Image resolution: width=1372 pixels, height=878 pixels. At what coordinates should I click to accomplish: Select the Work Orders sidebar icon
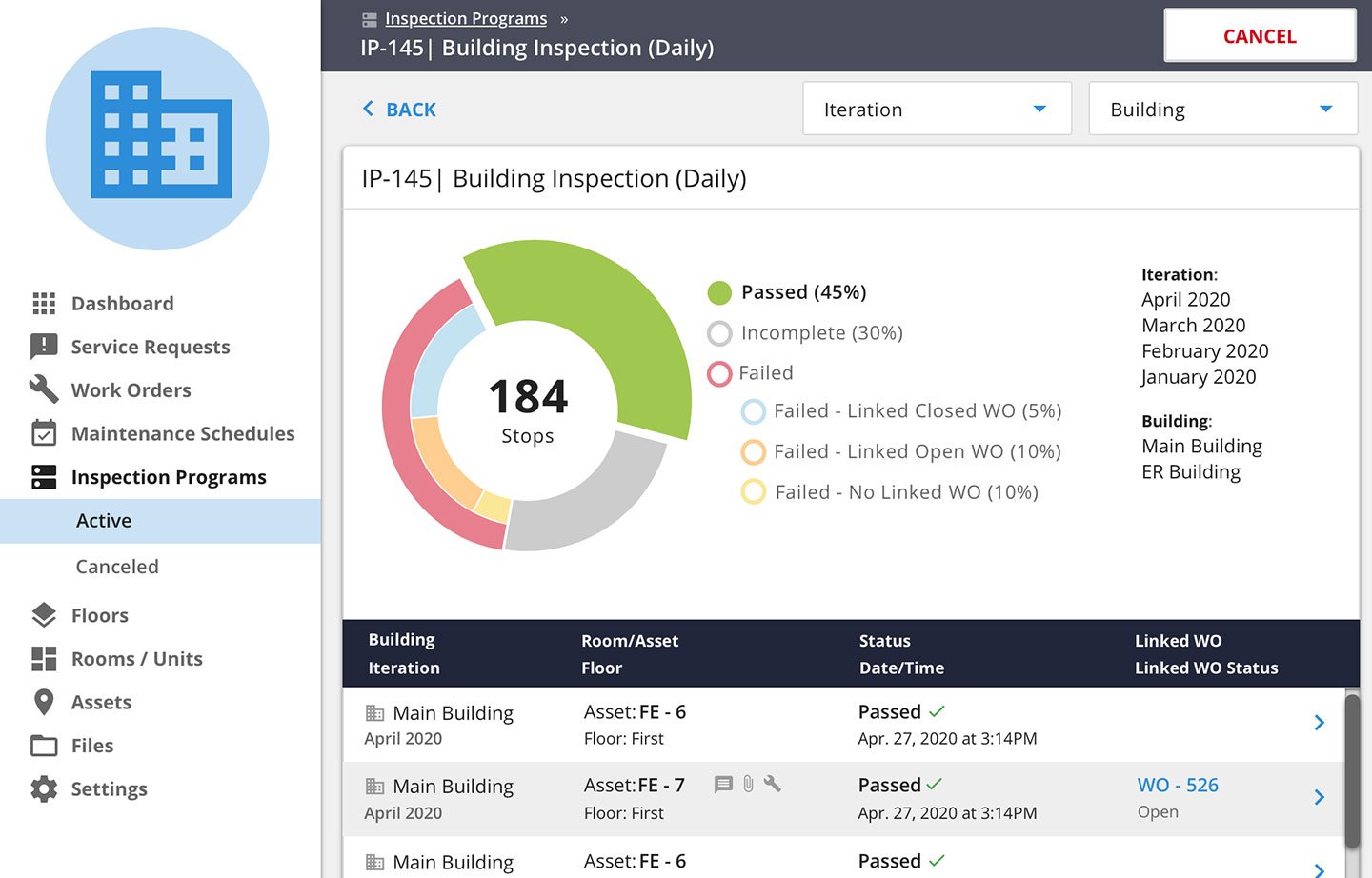click(x=43, y=389)
